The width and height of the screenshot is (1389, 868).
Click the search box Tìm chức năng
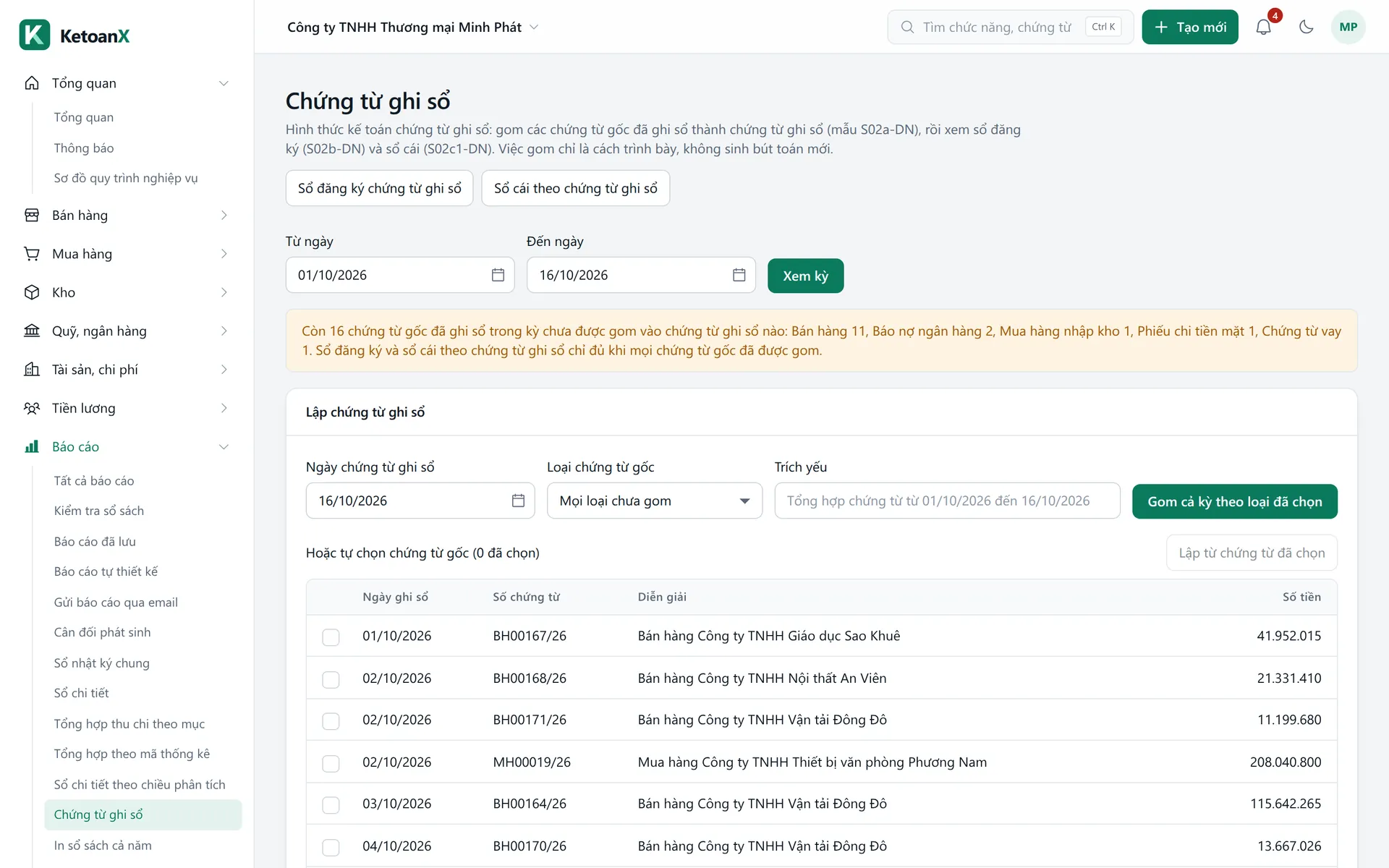point(1010,27)
